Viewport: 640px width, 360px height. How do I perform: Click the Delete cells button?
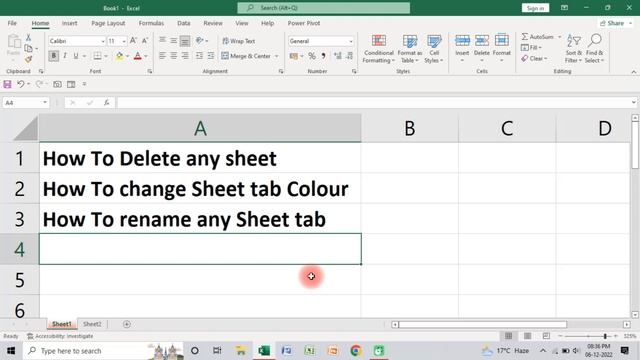482,49
